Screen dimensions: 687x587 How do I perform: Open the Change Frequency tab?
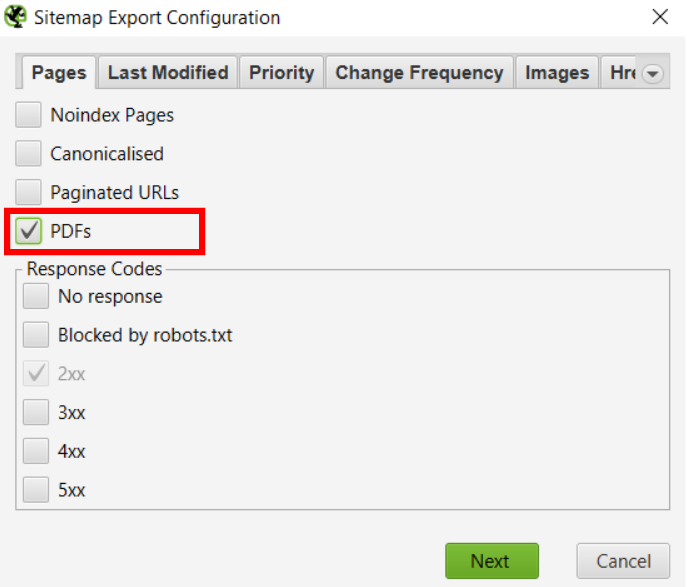point(419,73)
